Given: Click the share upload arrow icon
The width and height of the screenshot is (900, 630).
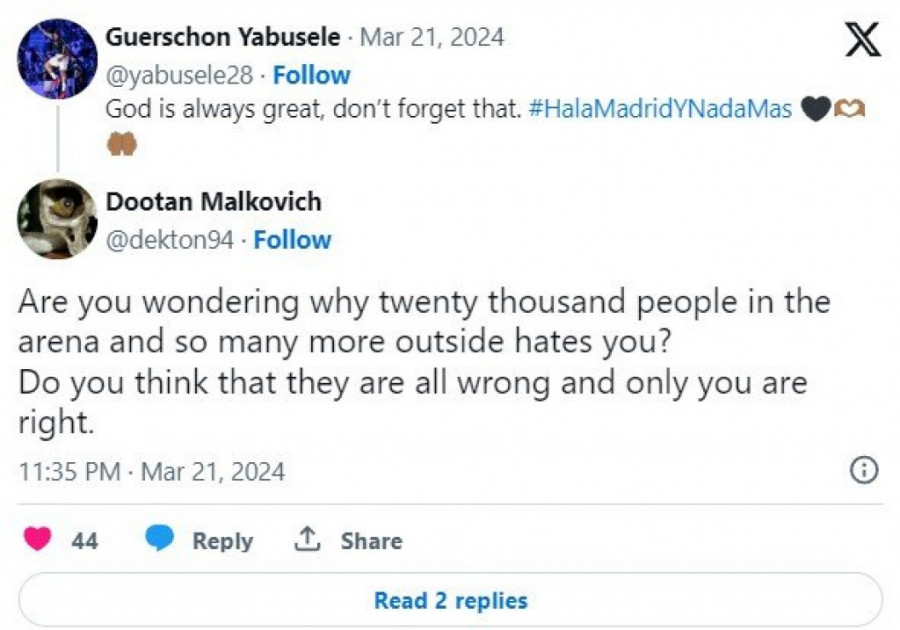Looking at the screenshot, I should [x=306, y=540].
